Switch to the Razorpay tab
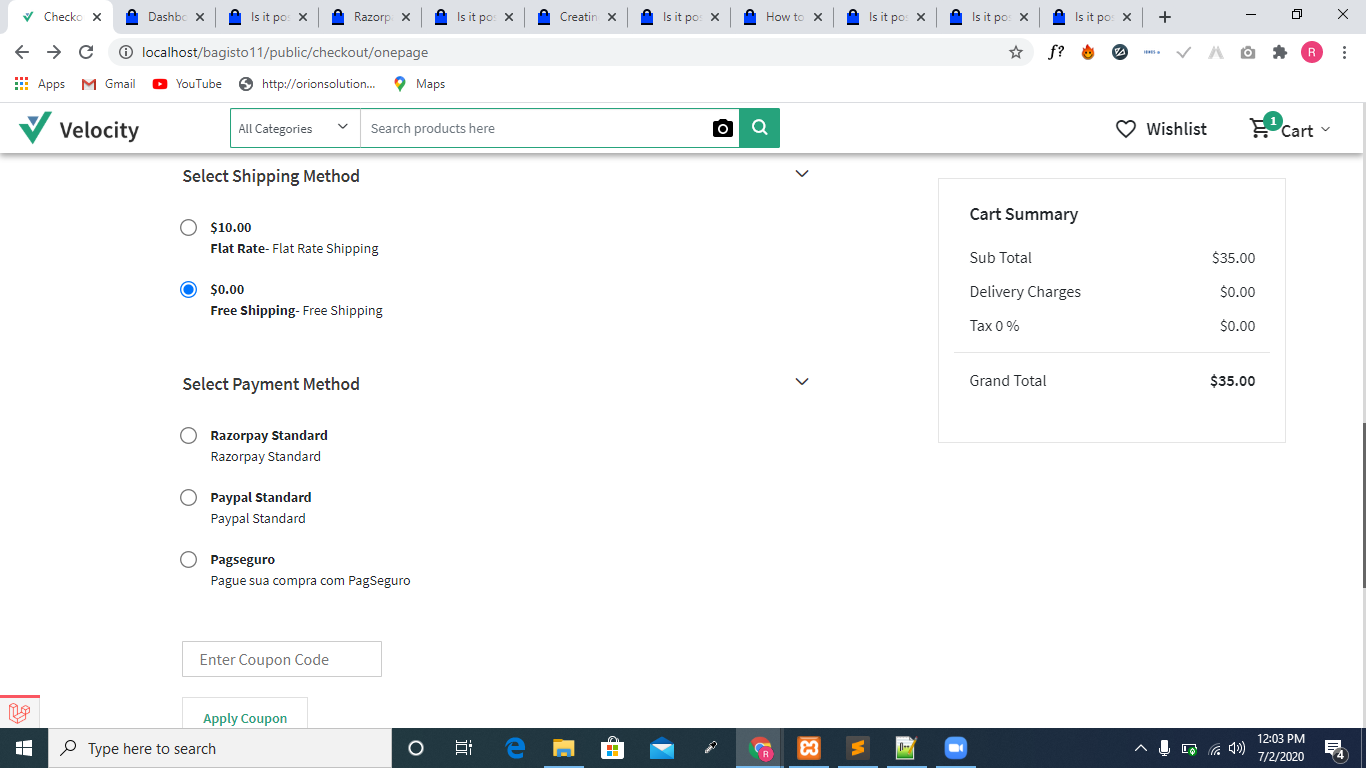The image size is (1366, 768). click(x=370, y=17)
